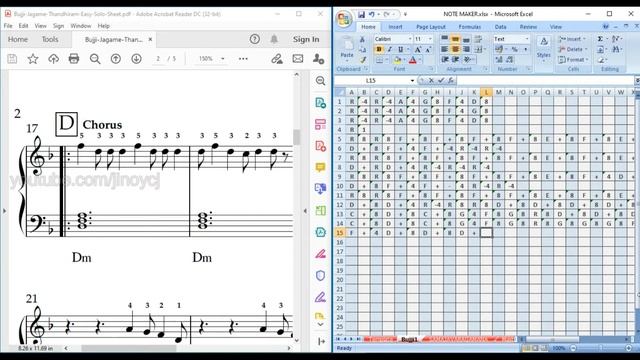Screen dimensions: 640x360
Task: Click AutoSum sigma icon in Excel
Action: [x=600, y=39]
